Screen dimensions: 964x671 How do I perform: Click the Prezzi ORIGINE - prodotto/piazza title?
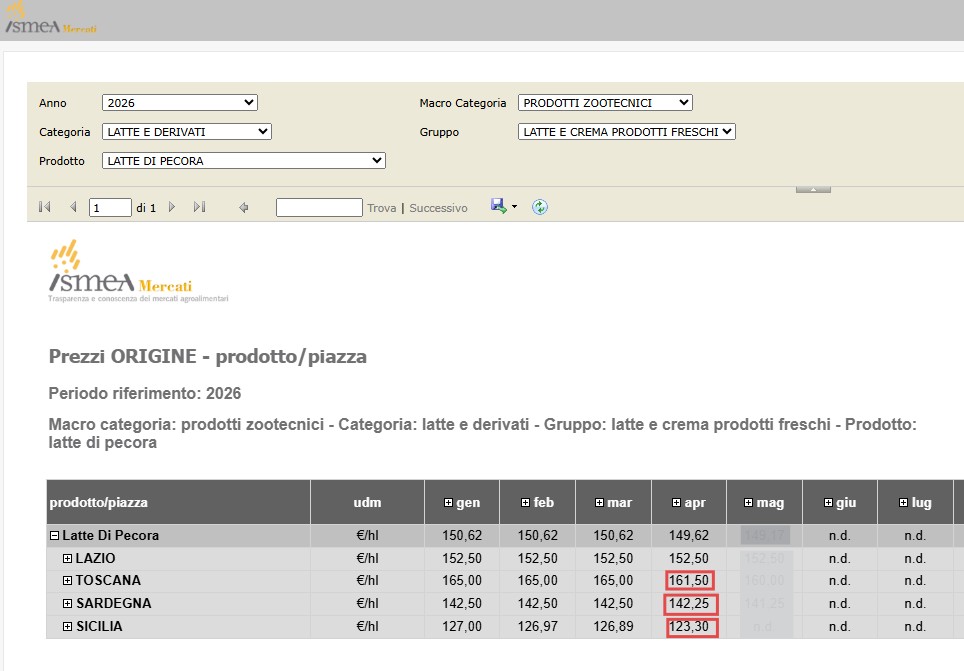pyautogui.click(x=208, y=357)
